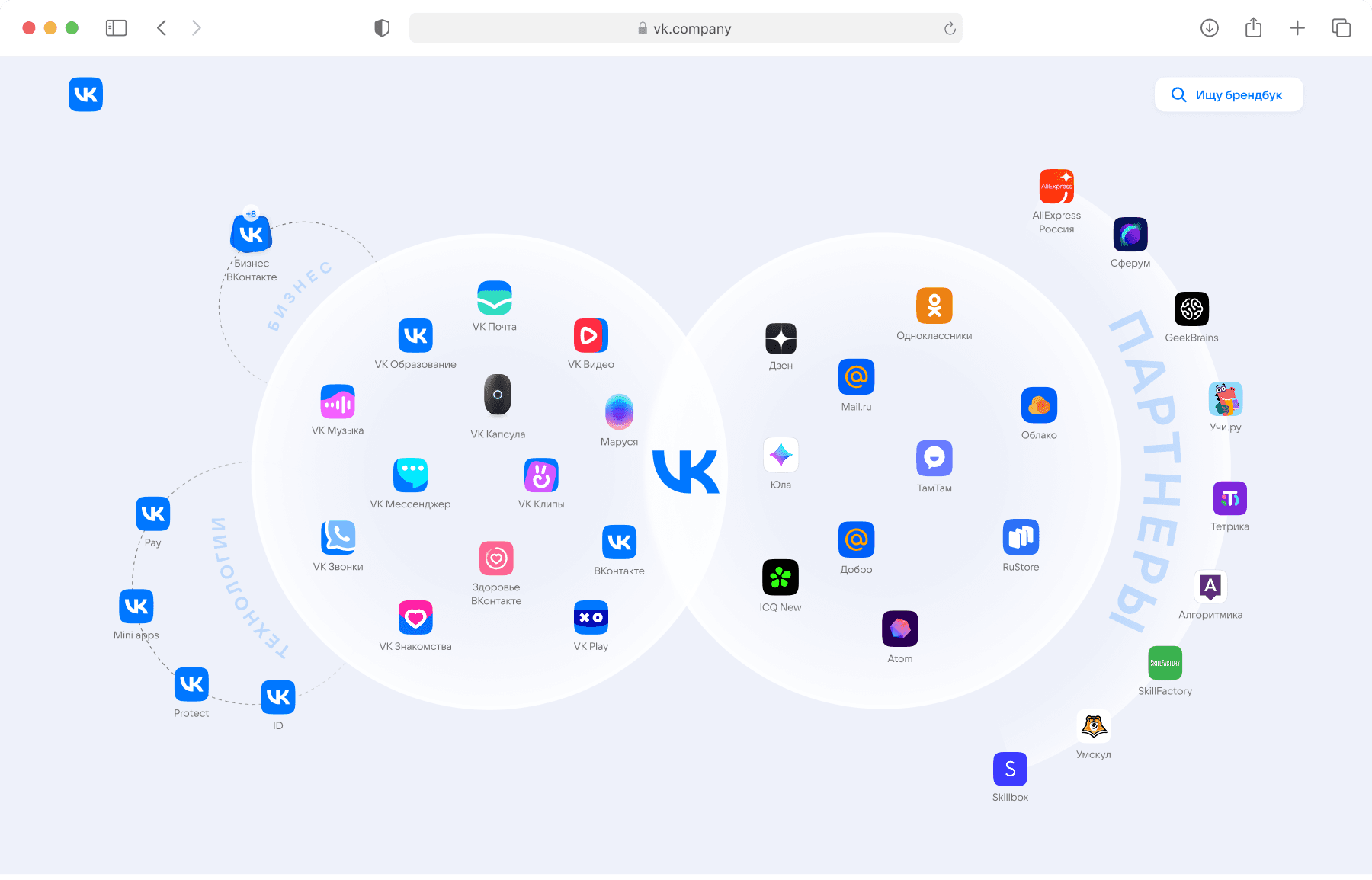Screen dimensions: 1372x880
Task: Toggle the Safari sidebar
Action: [x=116, y=28]
